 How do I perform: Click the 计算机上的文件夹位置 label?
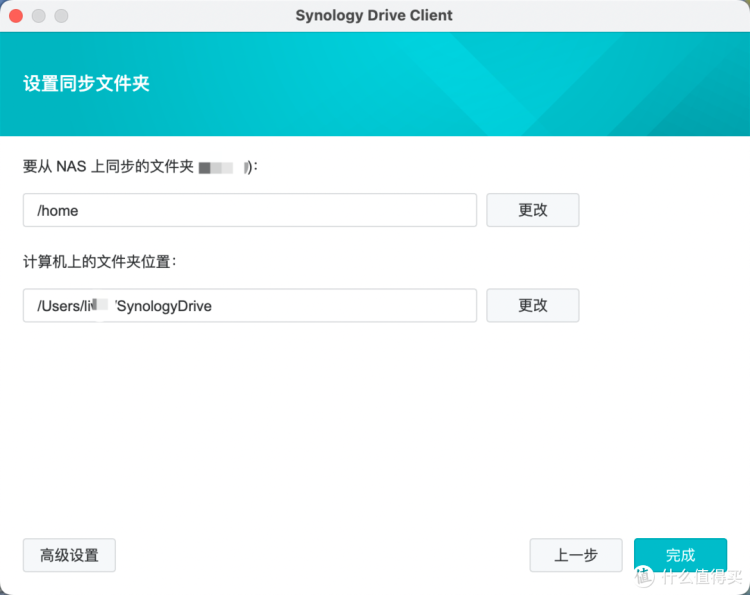[x=99, y=262]
